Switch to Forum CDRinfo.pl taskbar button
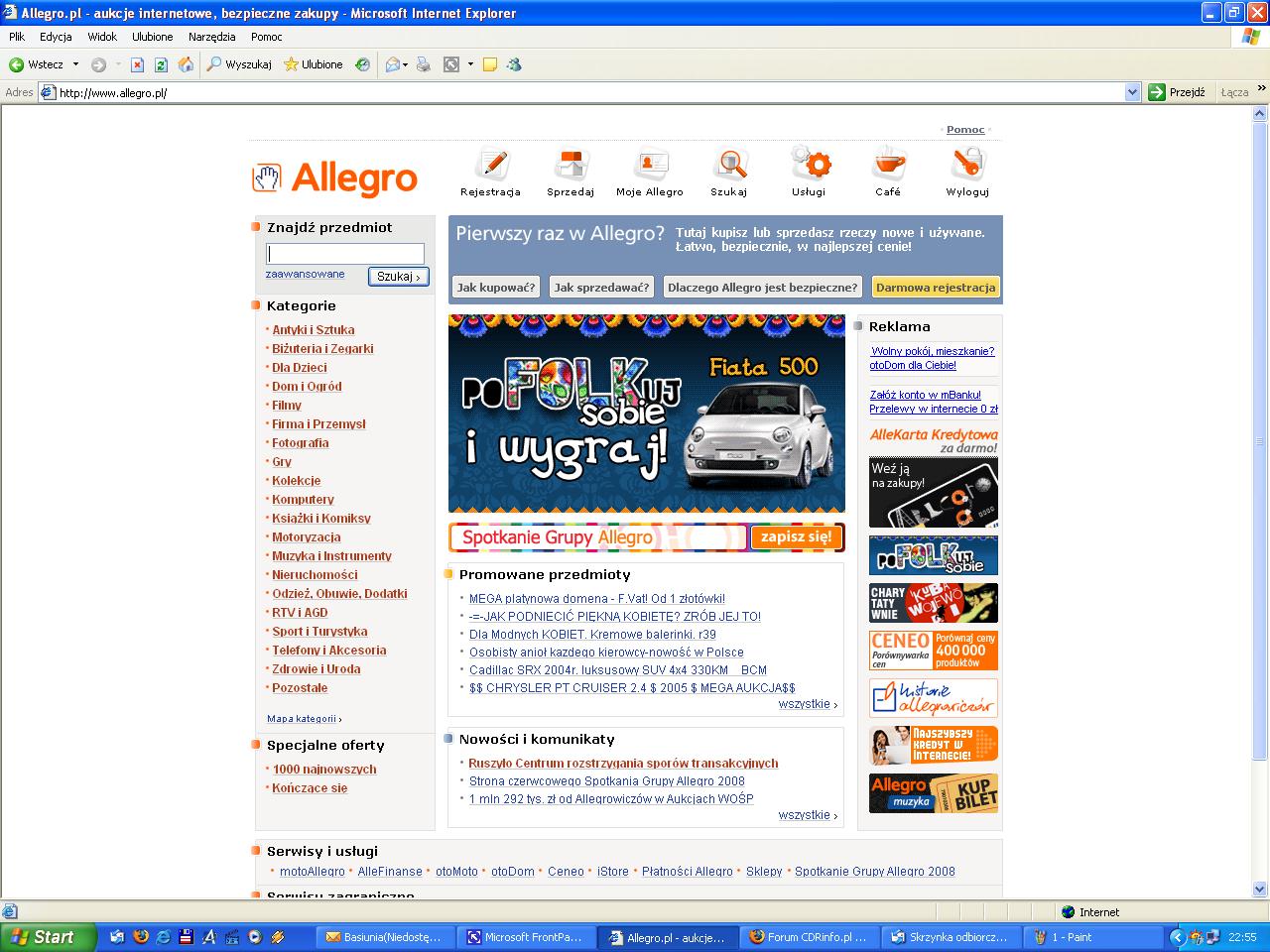Viewport: 1270px width, 952px height. coord(809,937)
